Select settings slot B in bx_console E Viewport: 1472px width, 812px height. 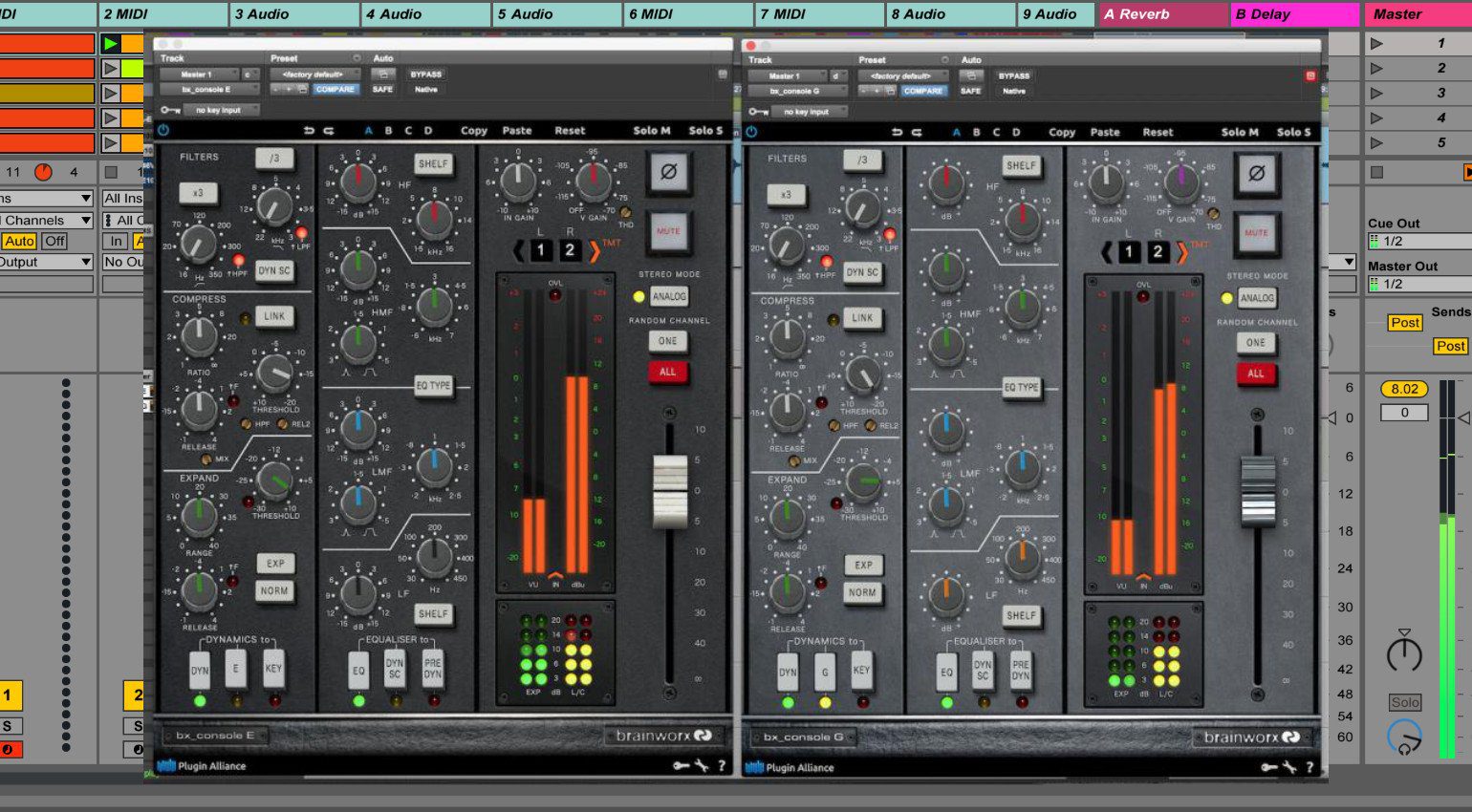coord(388,131)
